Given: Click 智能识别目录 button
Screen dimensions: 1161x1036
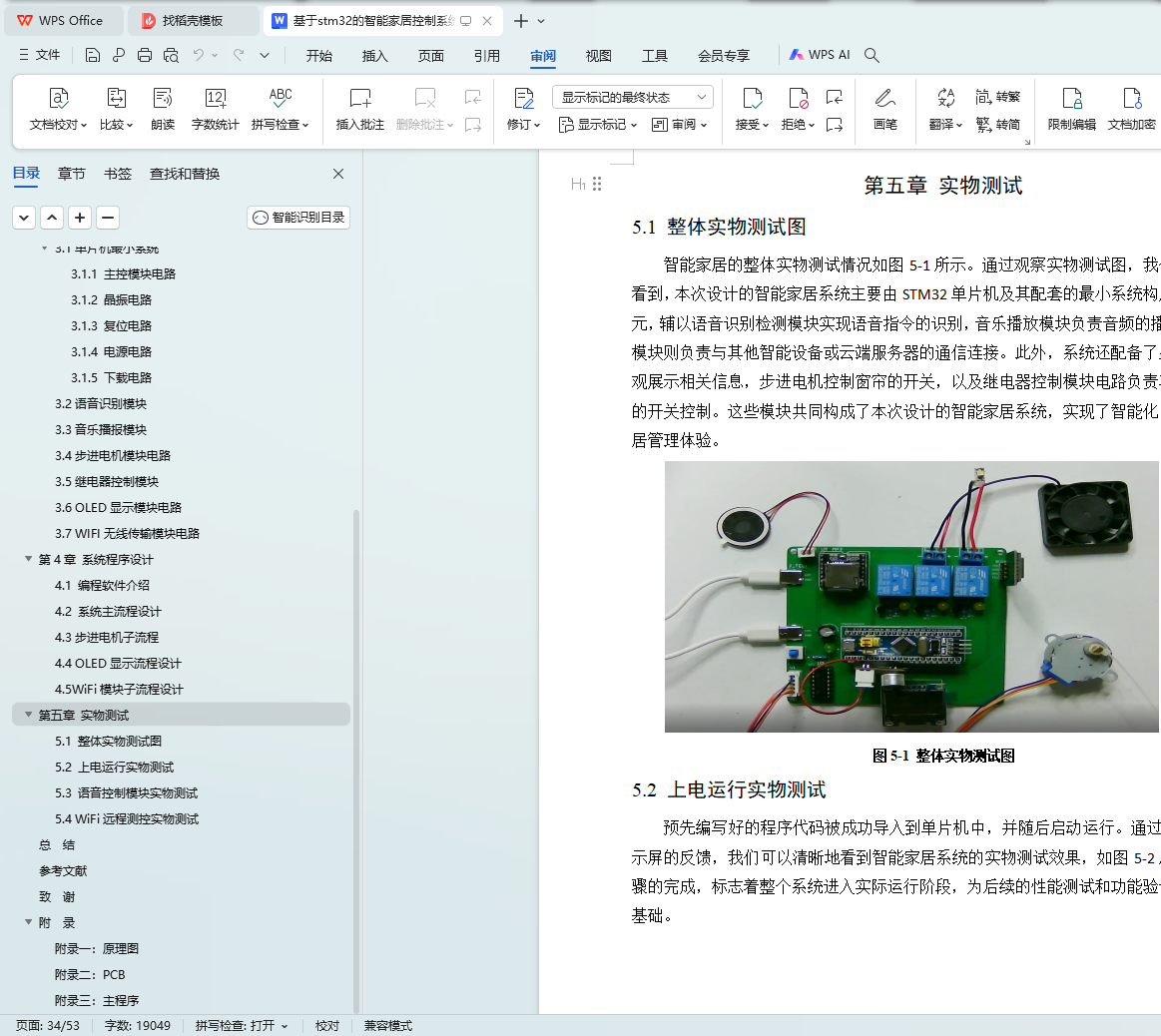Looking at the screenshot, I should coord(298,217).
